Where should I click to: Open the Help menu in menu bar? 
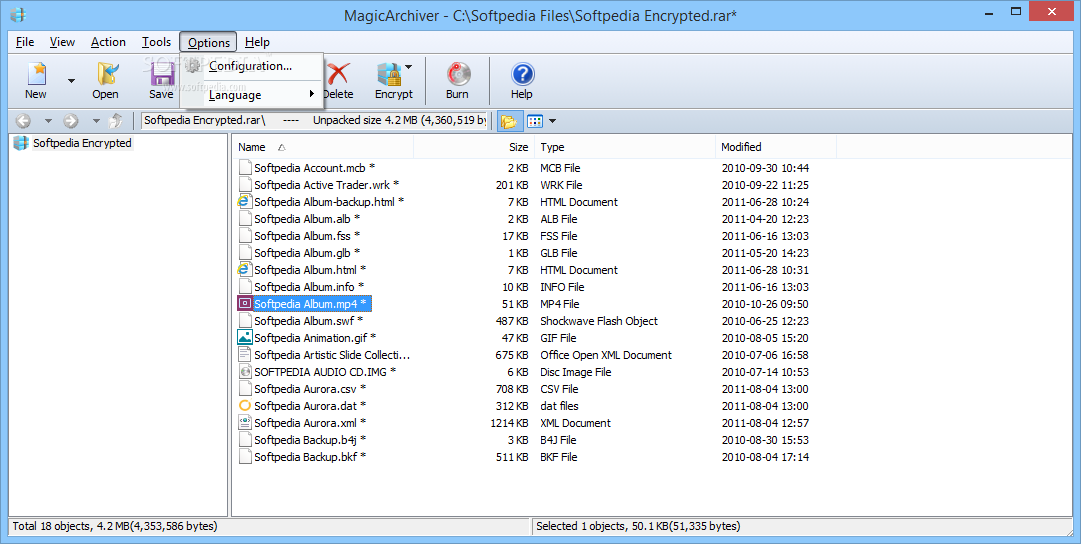pos(257,42)
